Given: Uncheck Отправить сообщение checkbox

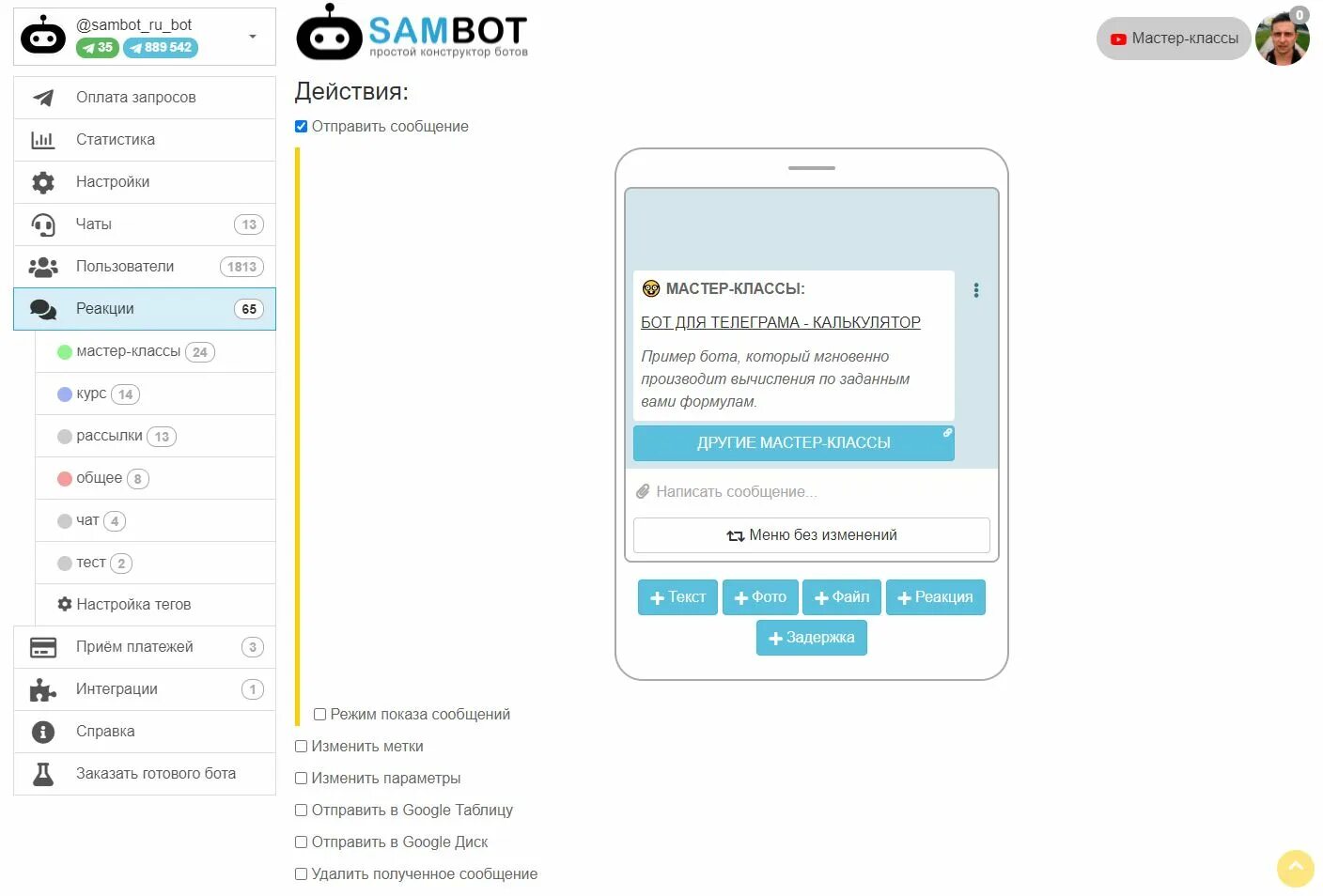Looking at the screenshot, I should [302, 127].
